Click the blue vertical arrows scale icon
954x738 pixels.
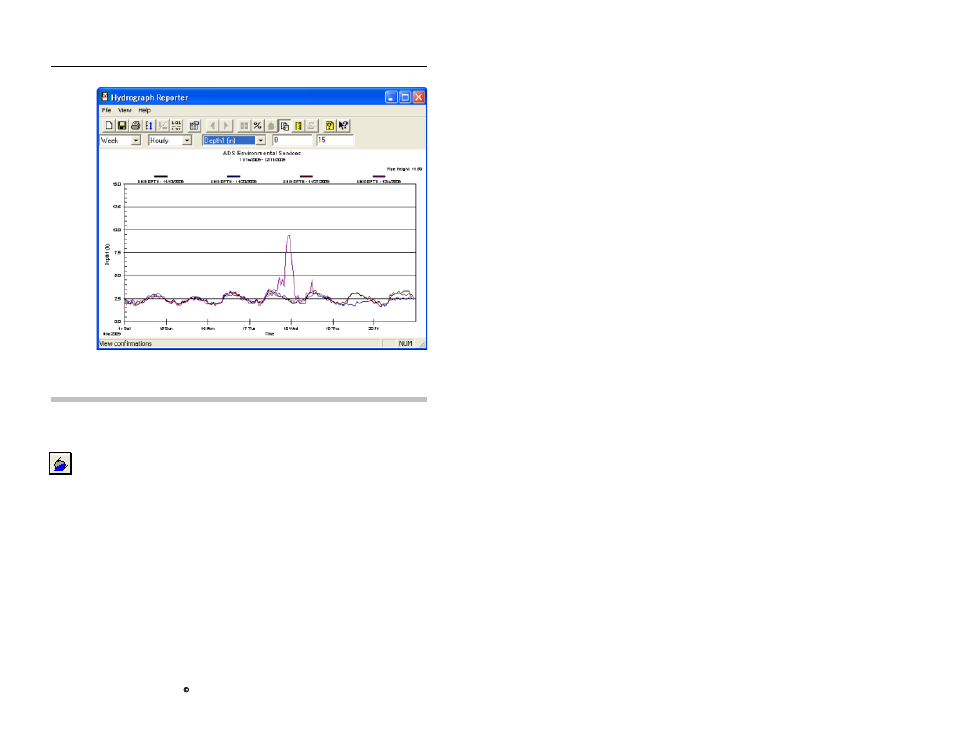click(149, 126)
